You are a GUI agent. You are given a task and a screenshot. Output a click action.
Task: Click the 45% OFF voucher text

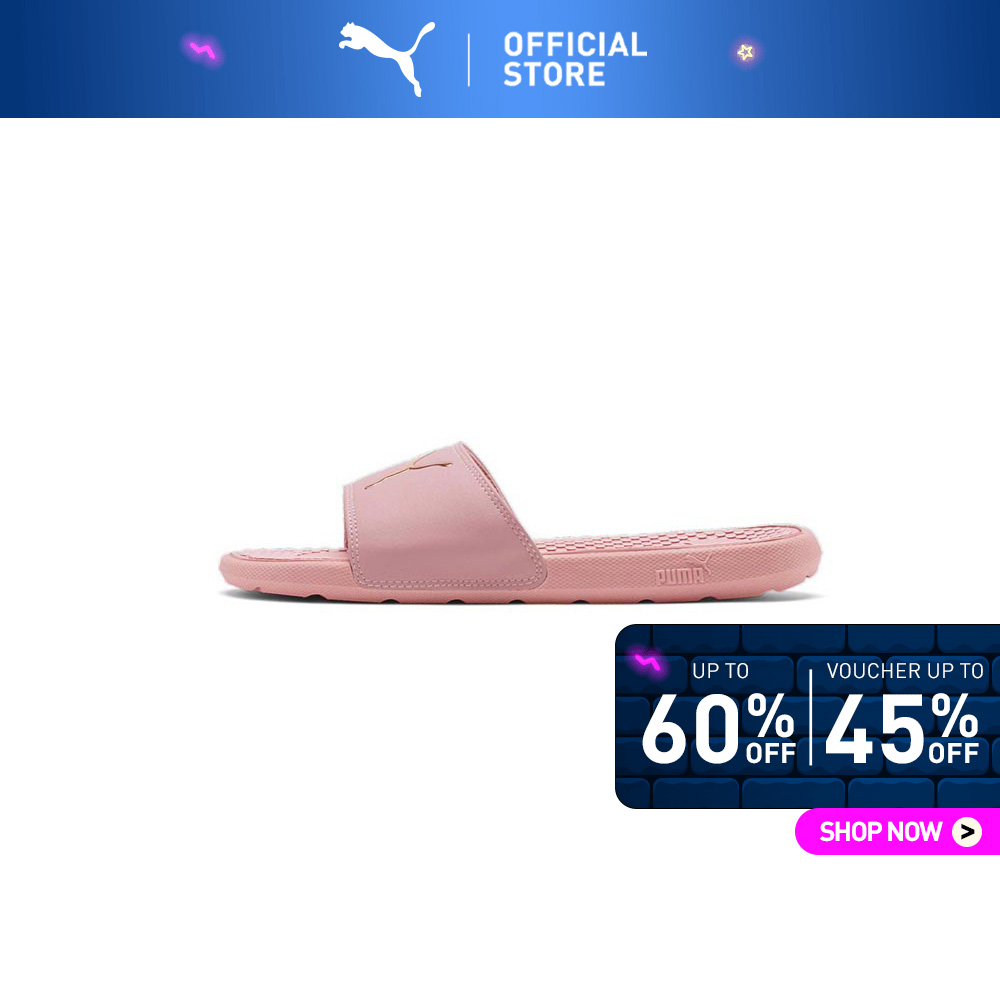point(902,729)
